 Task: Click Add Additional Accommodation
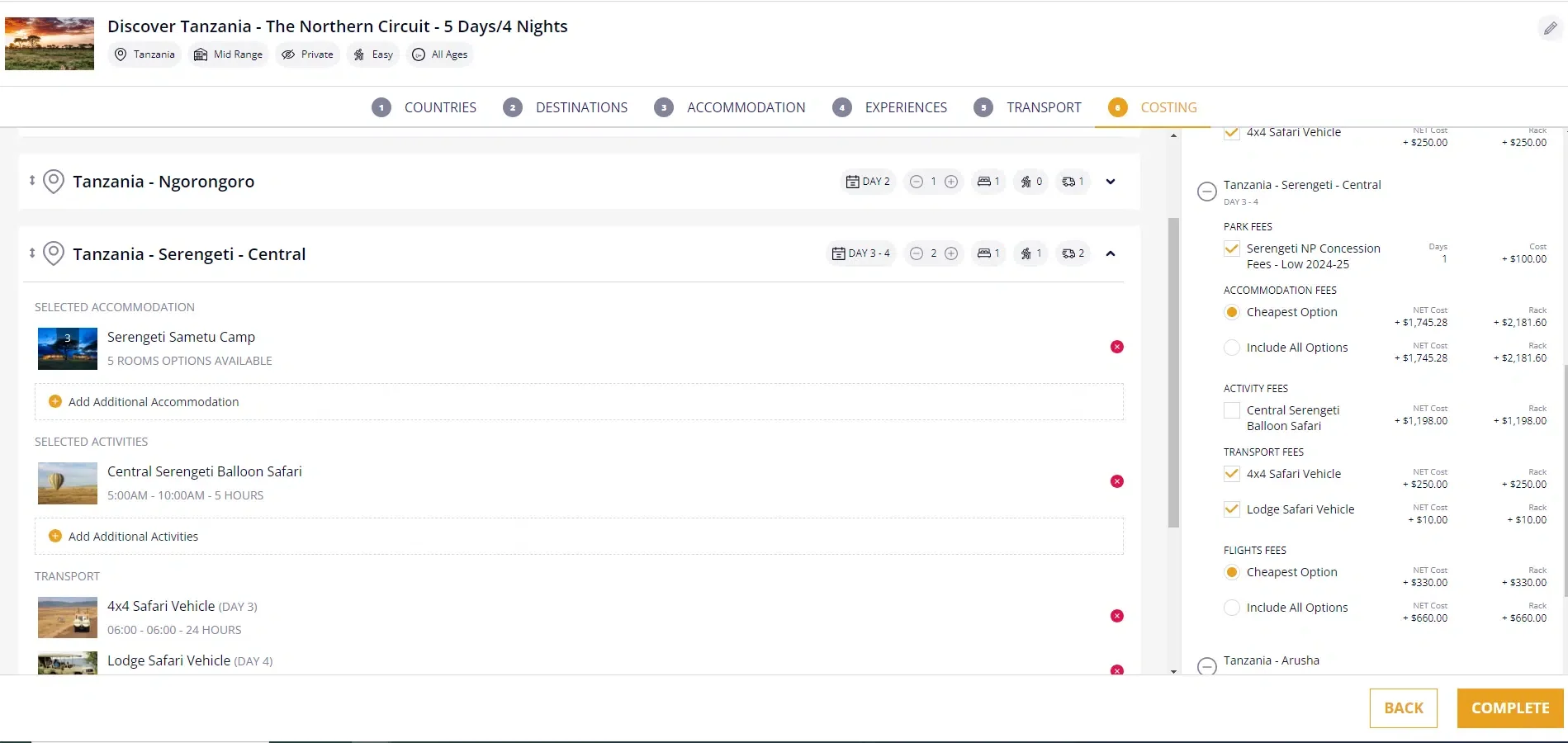pyautogui.click(x=154, y=402)
